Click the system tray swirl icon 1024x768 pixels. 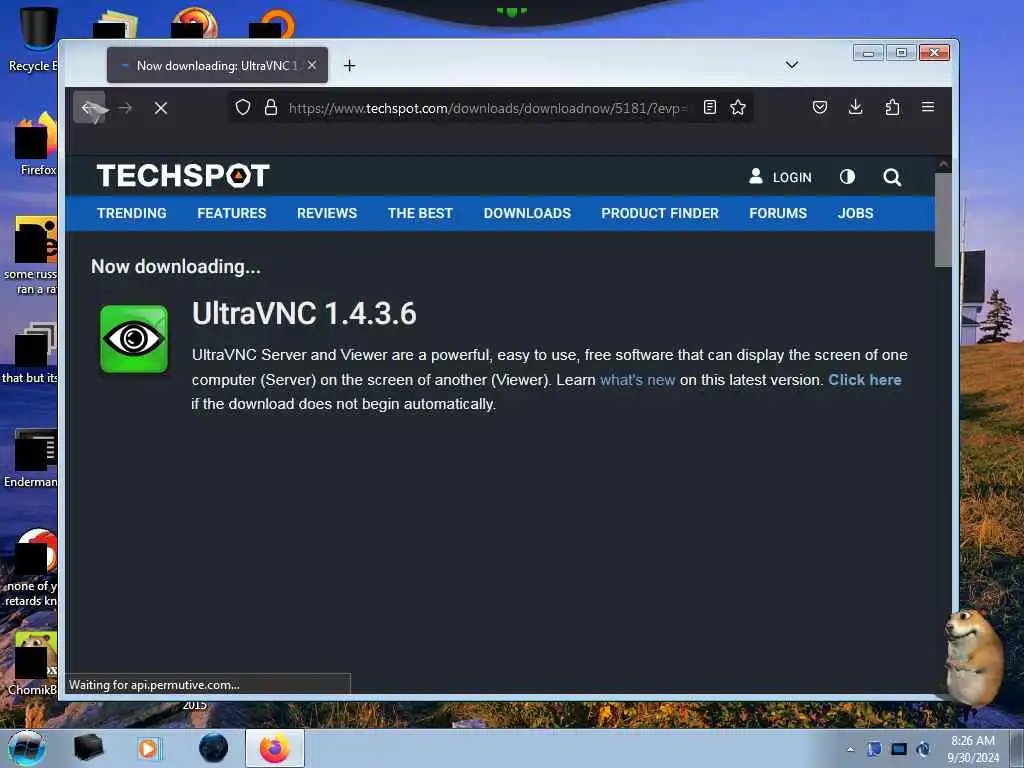[923, 749]
